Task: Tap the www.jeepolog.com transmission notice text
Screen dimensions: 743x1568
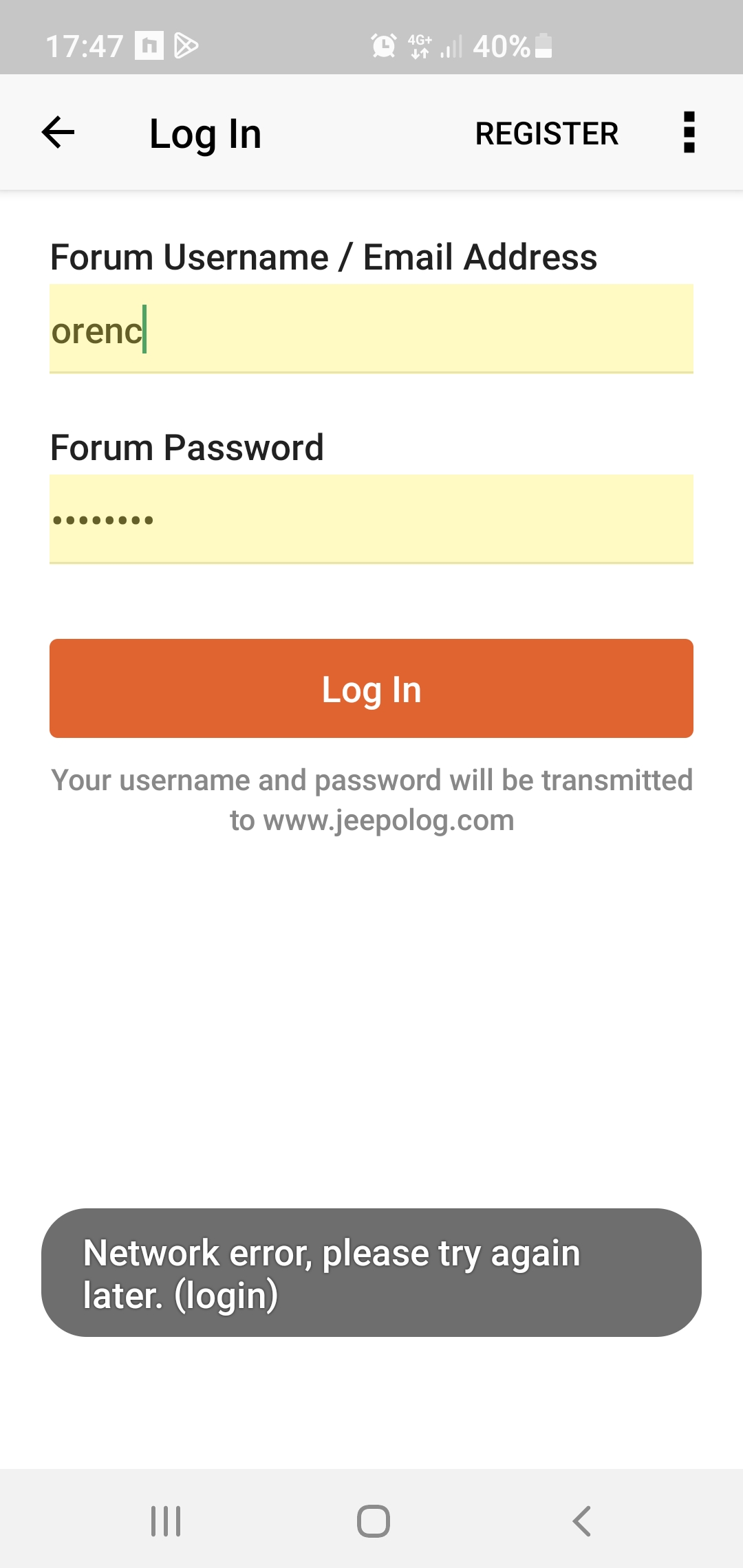Action: [x=371, y=800]
